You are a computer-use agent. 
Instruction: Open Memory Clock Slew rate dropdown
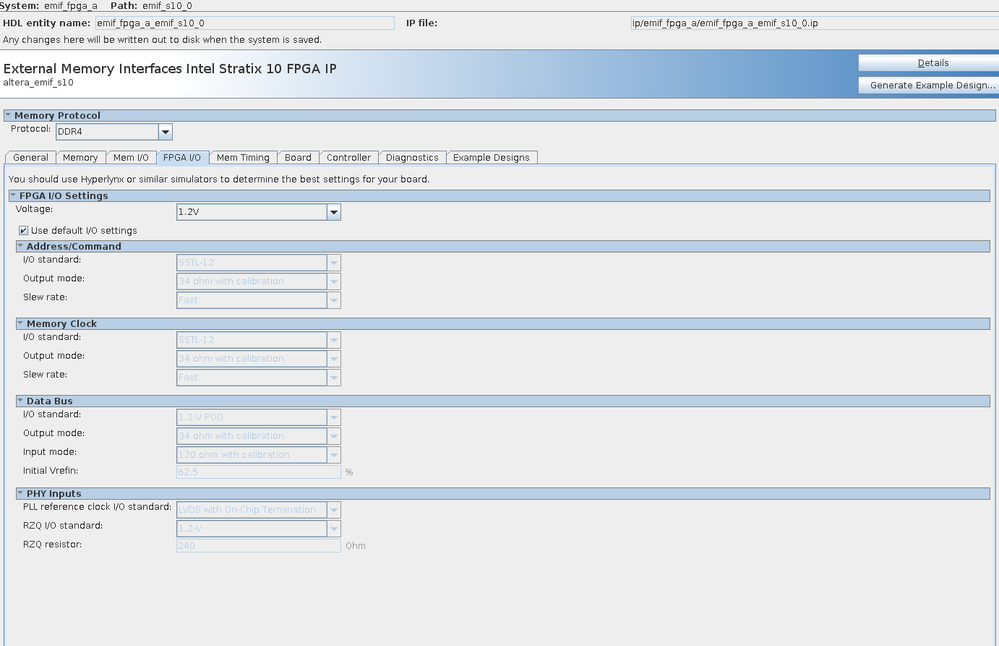tap(259, 377)
